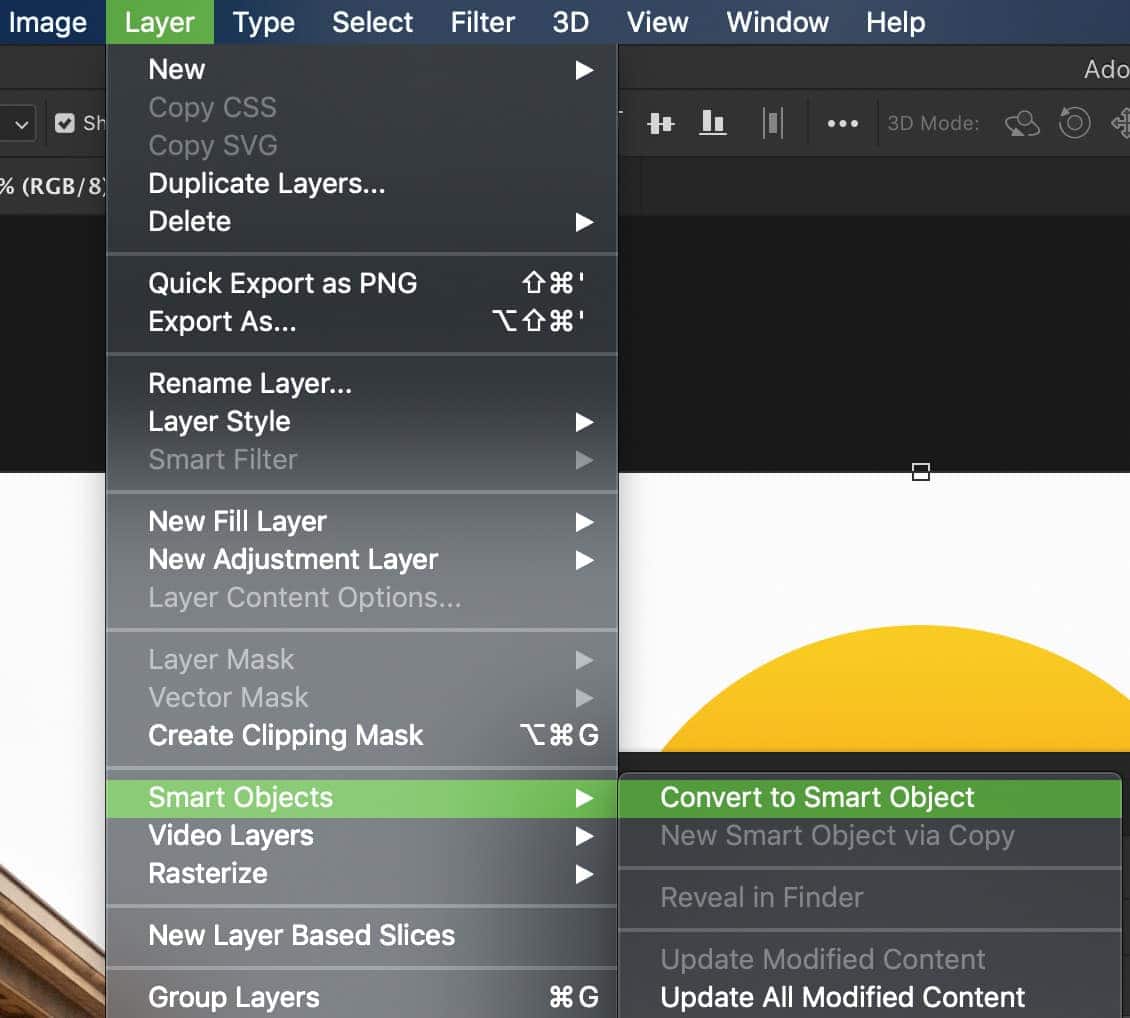Viewport: 1130px width, 1018px height.
Task: Select the 3D orbit camera icon
Action: pyautogui.click(x=1022, y=123)
